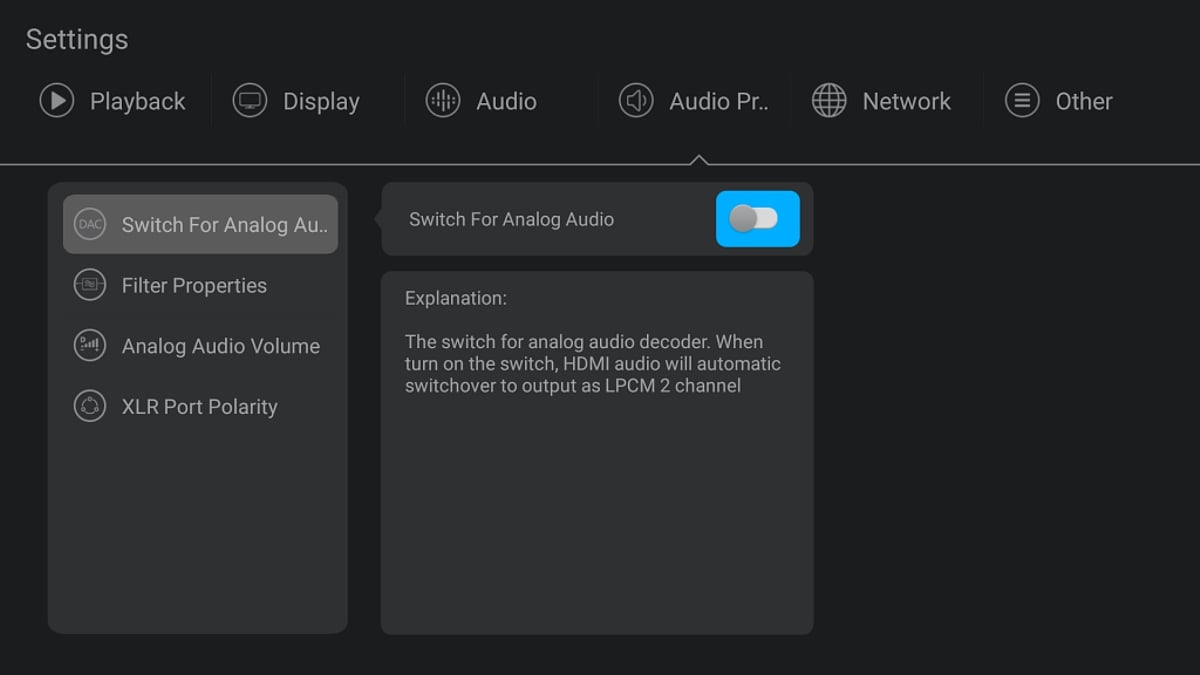Go to the Network tab label
Screen dimensions: 1200x675
click(906, 101)
